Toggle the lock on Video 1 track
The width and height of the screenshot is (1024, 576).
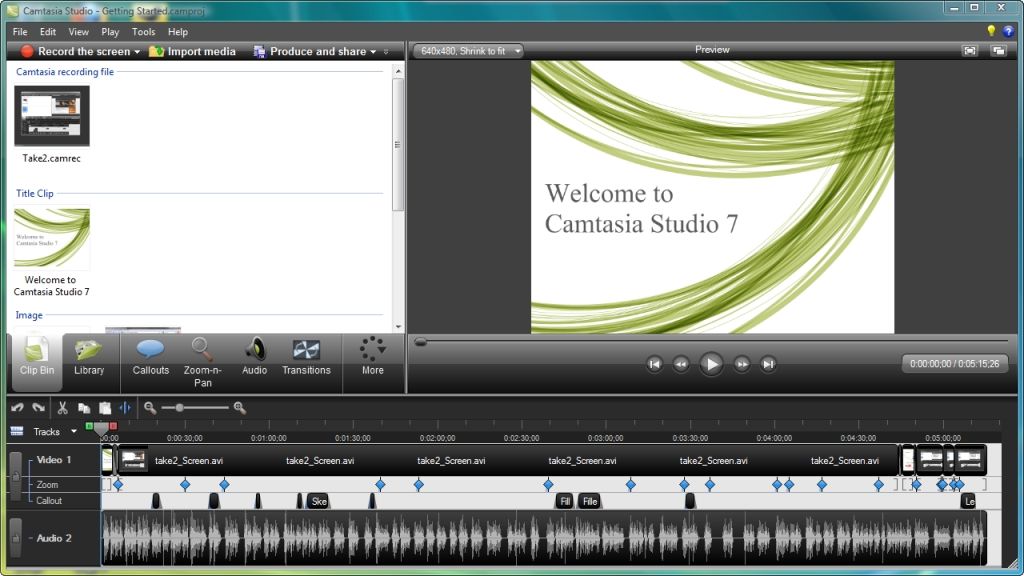pos(16,477)
